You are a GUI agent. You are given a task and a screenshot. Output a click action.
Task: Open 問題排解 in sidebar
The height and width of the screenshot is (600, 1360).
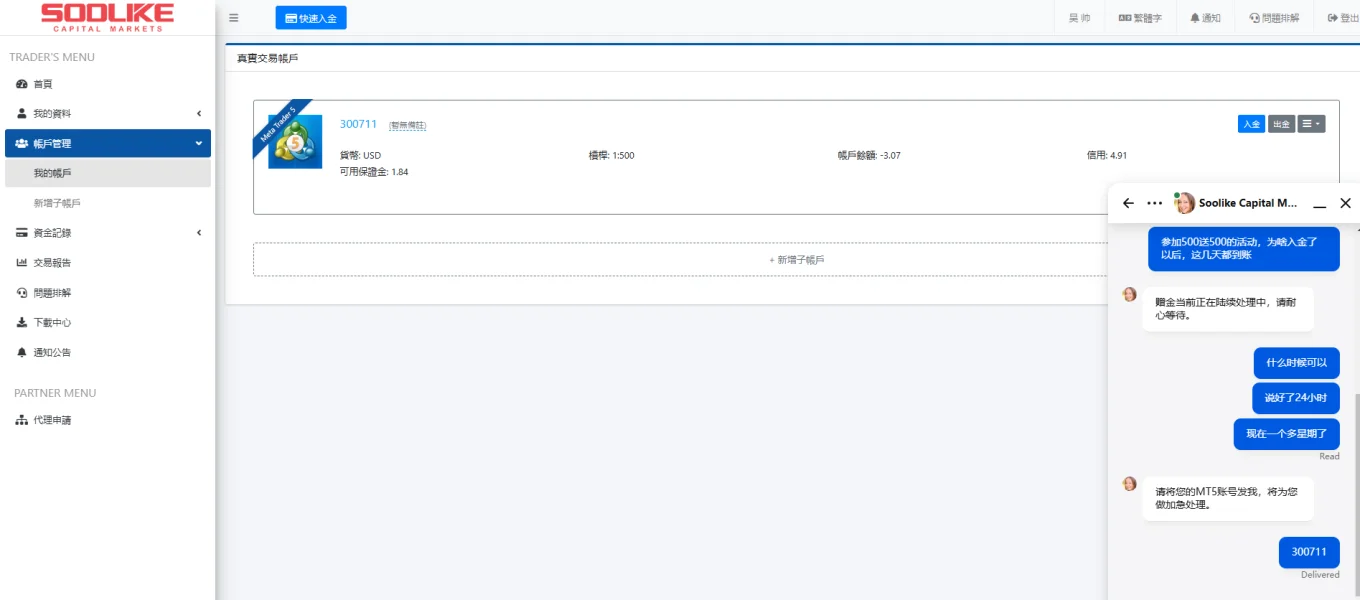52,293
